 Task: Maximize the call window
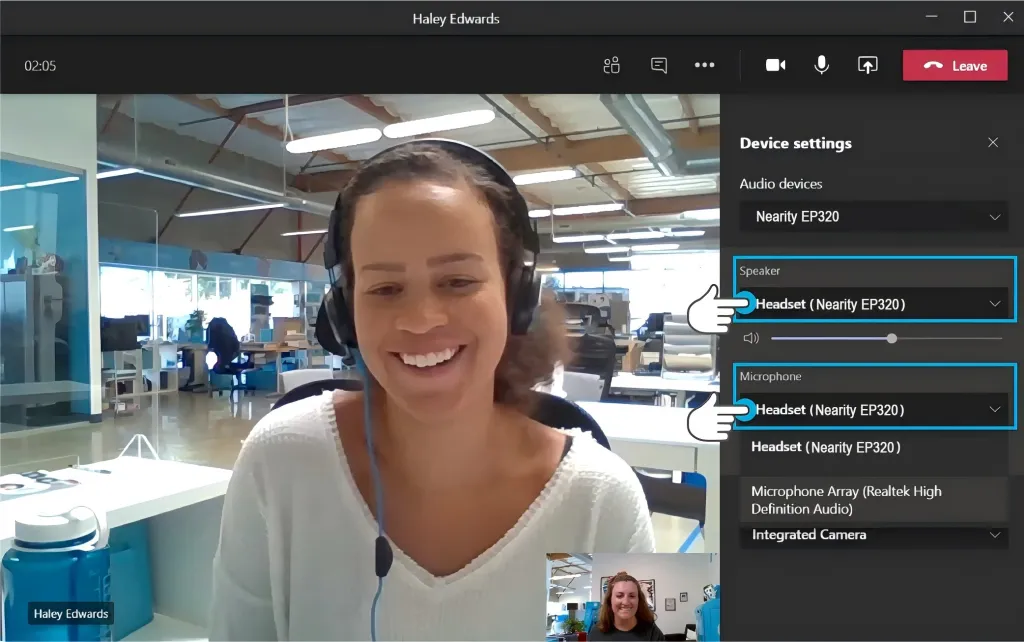point(970,17)
